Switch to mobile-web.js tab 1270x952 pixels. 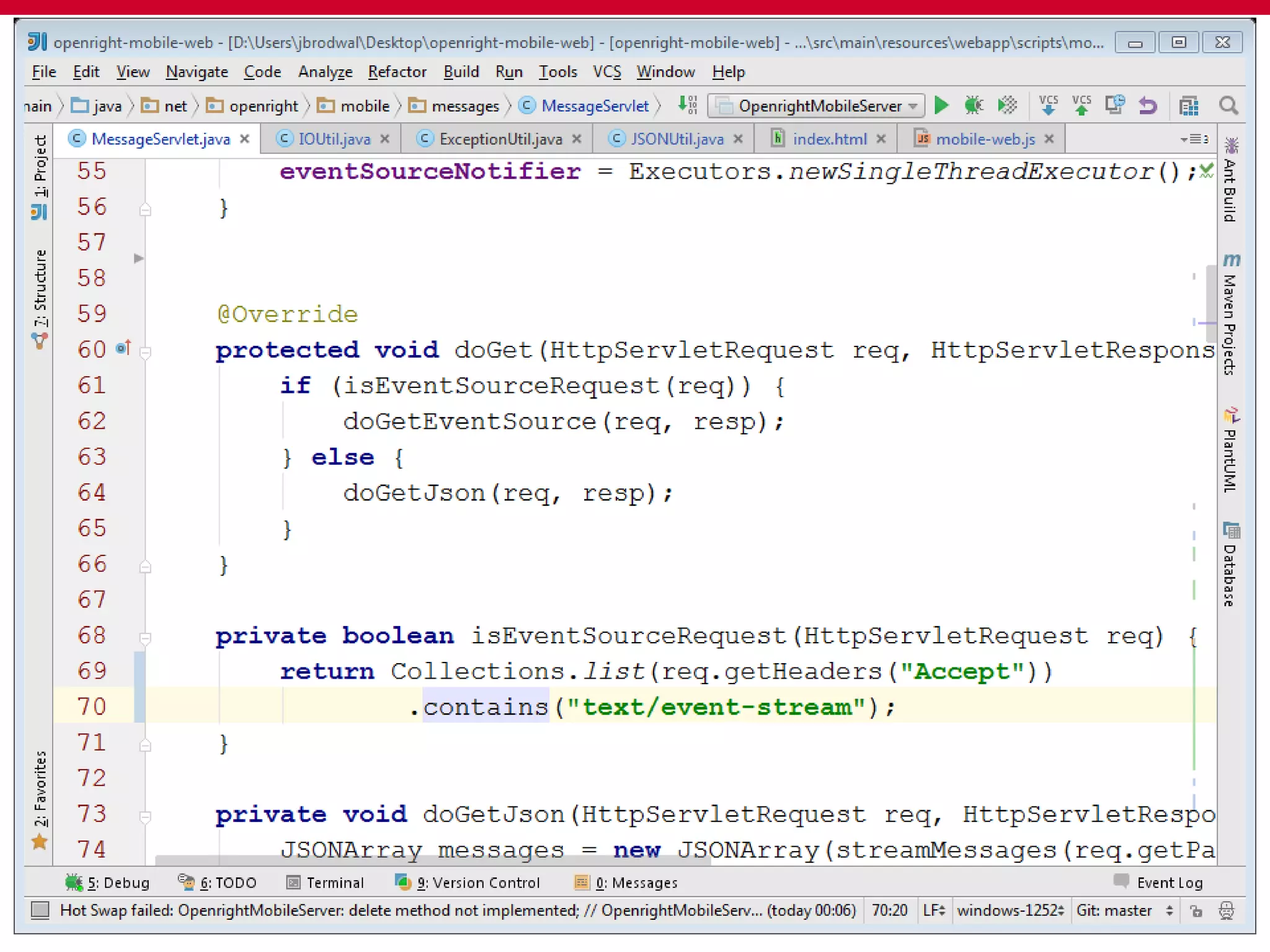click(x=984, y=139)
